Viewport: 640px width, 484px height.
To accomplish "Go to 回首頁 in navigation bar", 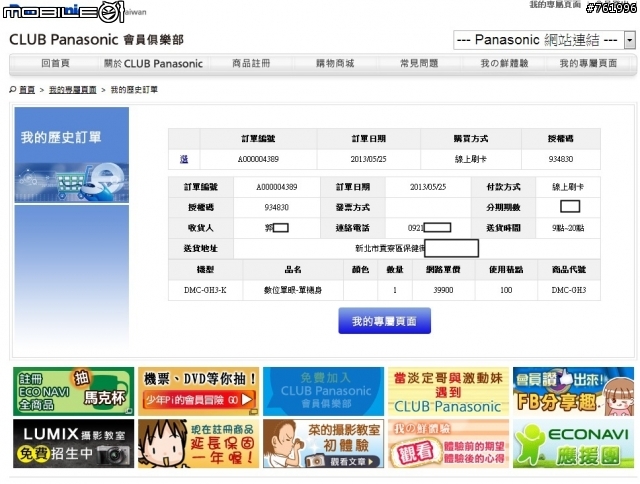I will (x=56, y=63).
